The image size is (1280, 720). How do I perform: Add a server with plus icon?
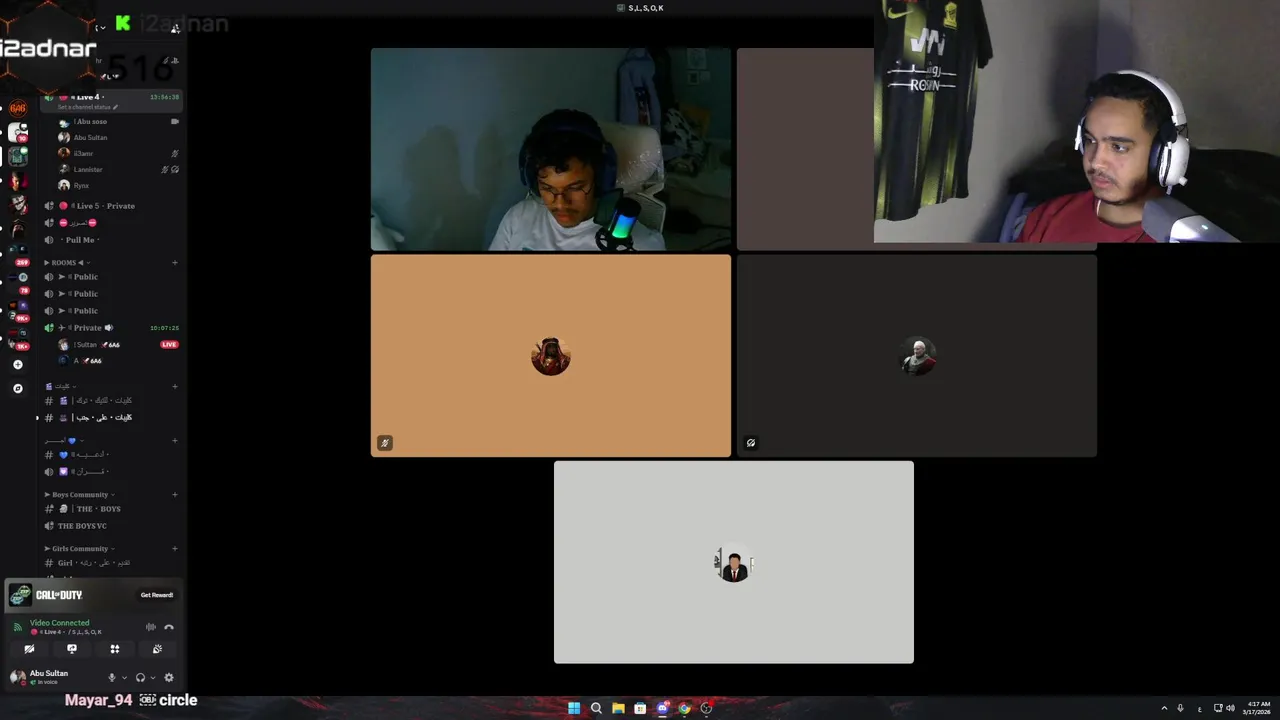pos(18,365)
